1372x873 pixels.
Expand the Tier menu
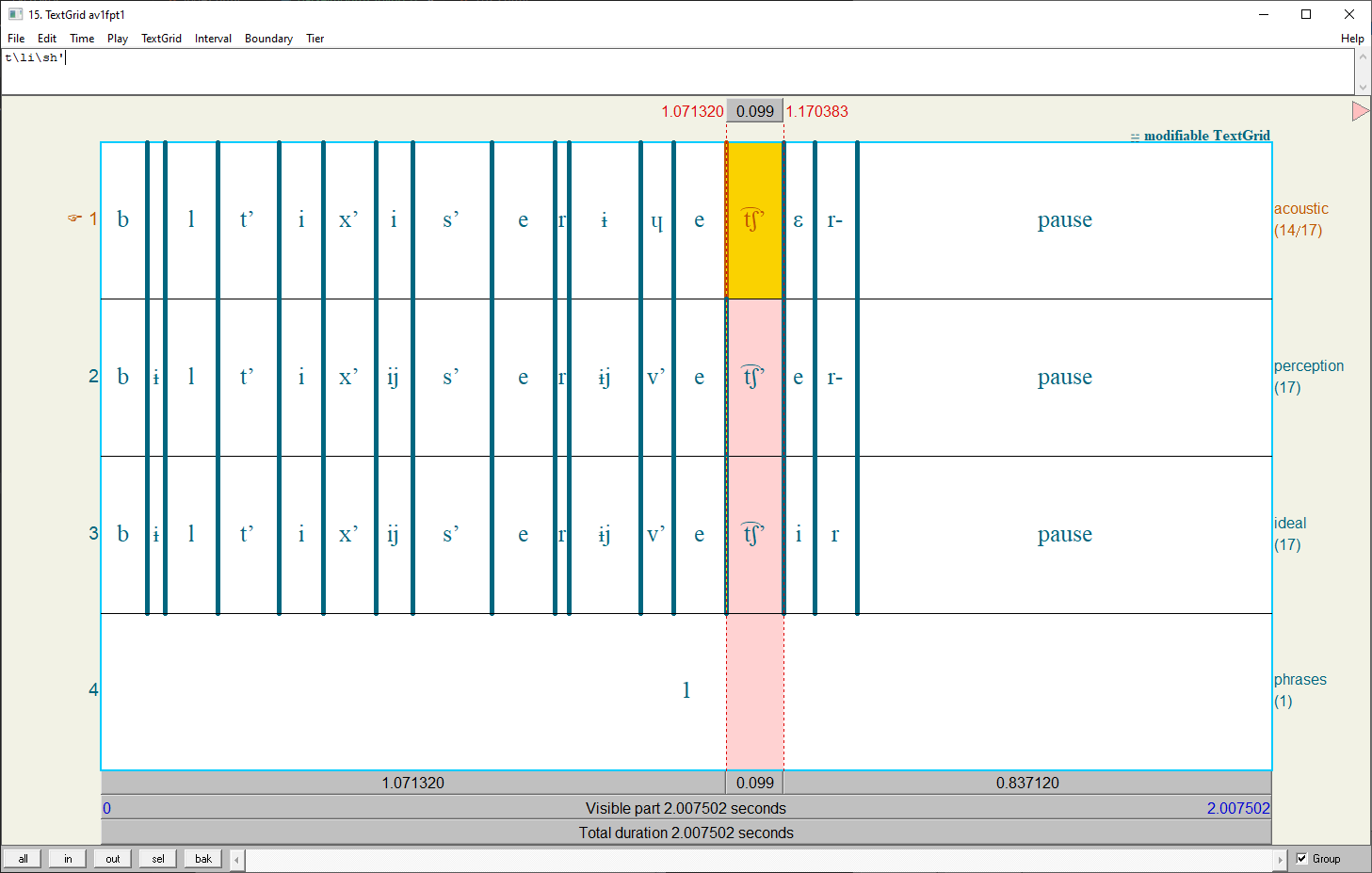315,39
